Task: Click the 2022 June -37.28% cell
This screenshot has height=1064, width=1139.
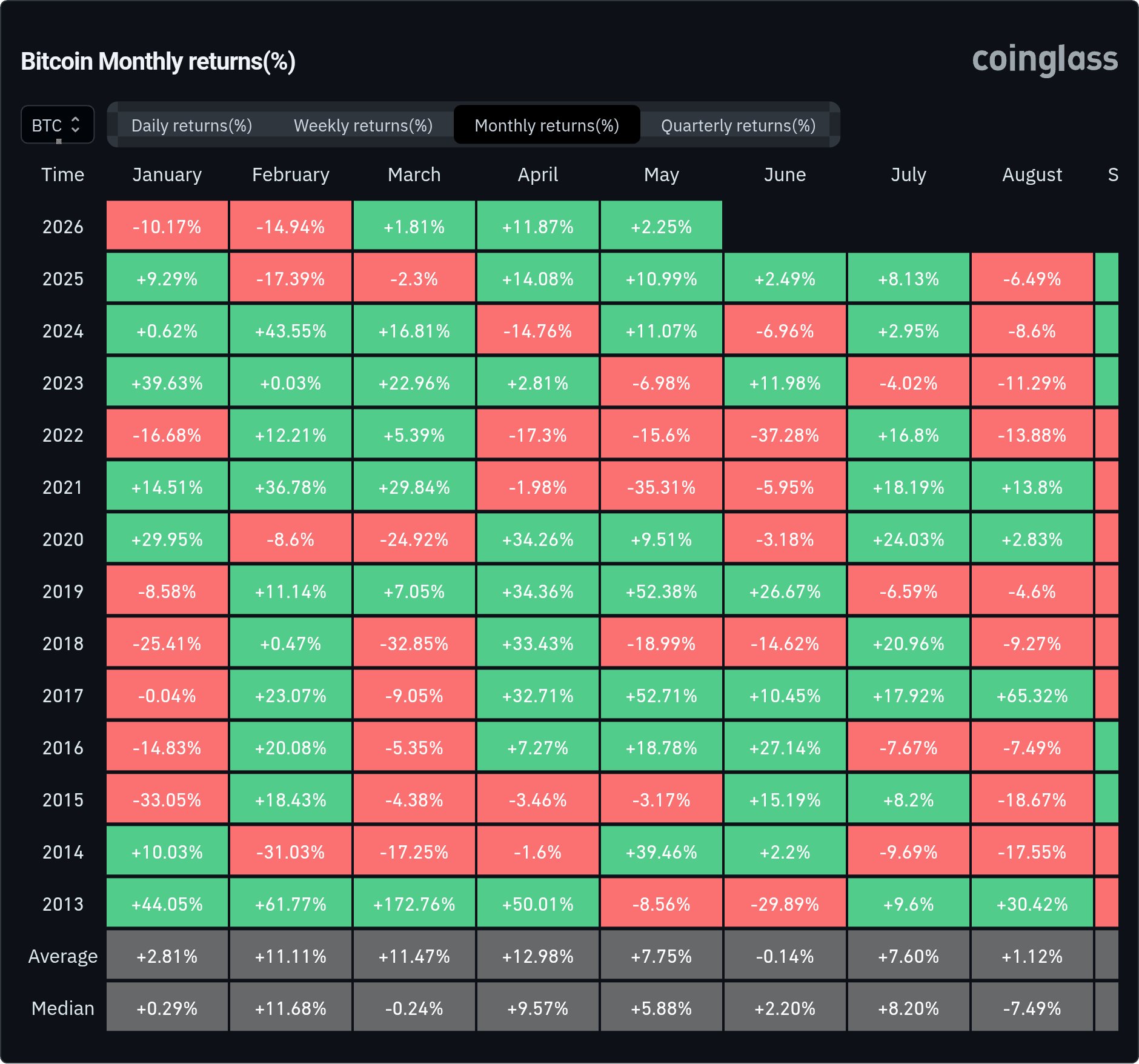Action: 785,434
